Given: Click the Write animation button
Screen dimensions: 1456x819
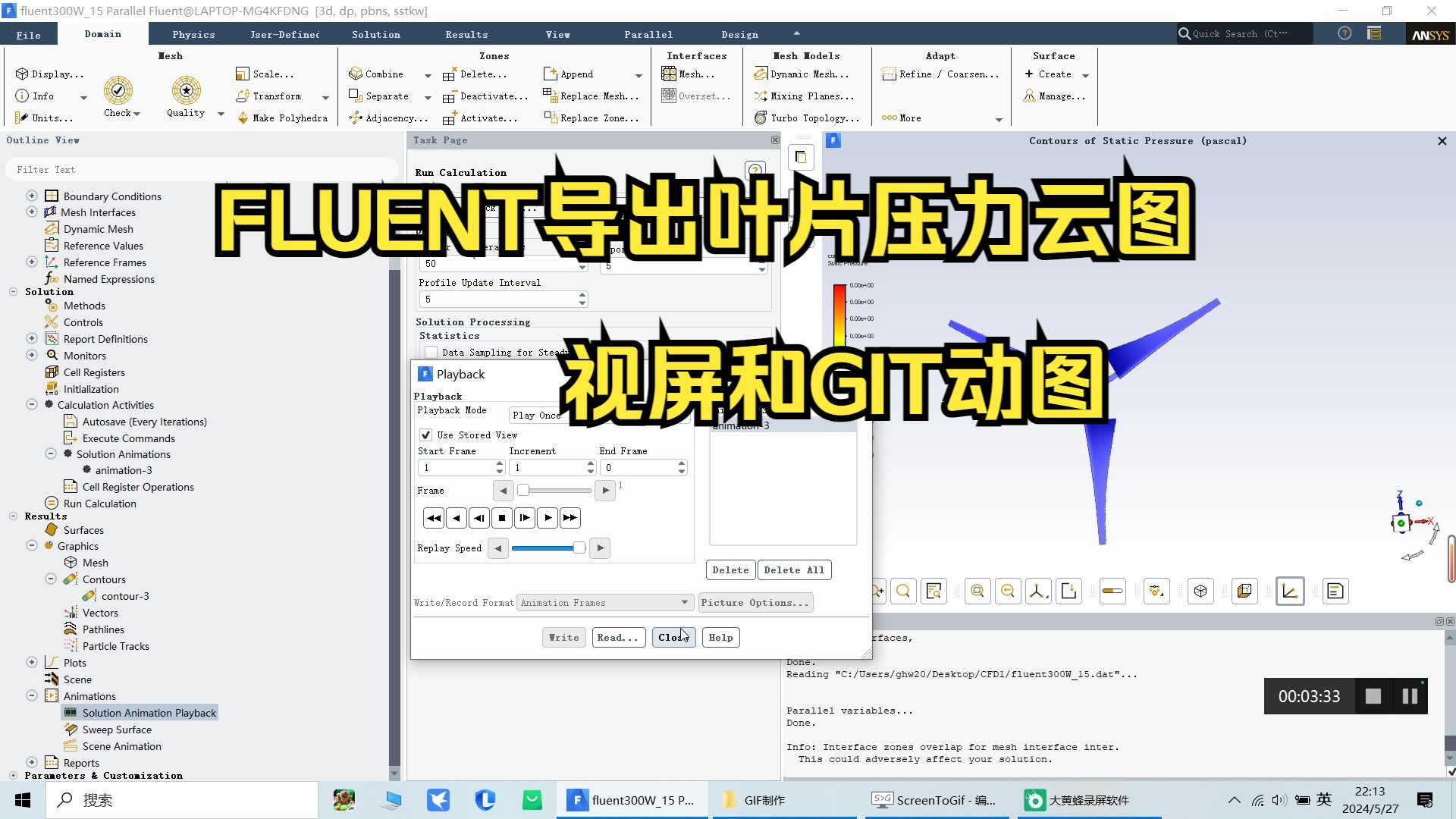Looking at the screenshot, I should coord(563,637).
